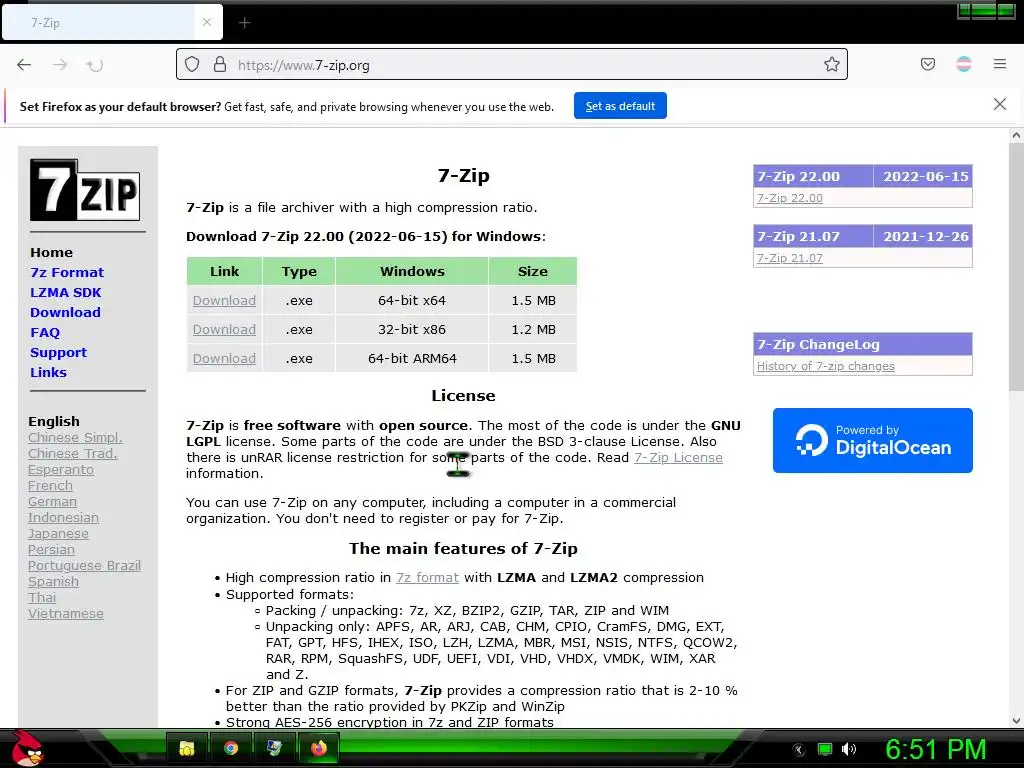Viewport: 1024px width, 768px height.
Task: Follow the 7z format link
Action: 427,577
